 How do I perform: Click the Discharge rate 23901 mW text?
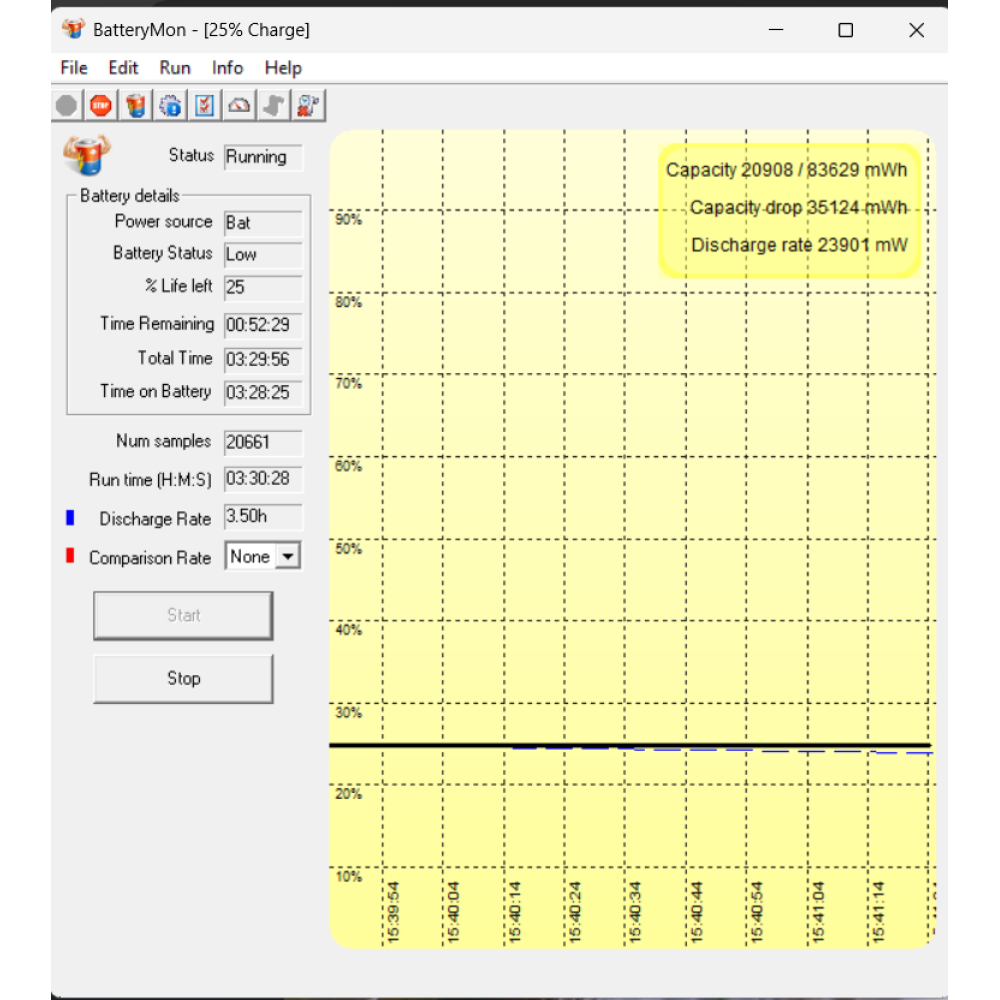pyautogui.click(x=799, y=246)
